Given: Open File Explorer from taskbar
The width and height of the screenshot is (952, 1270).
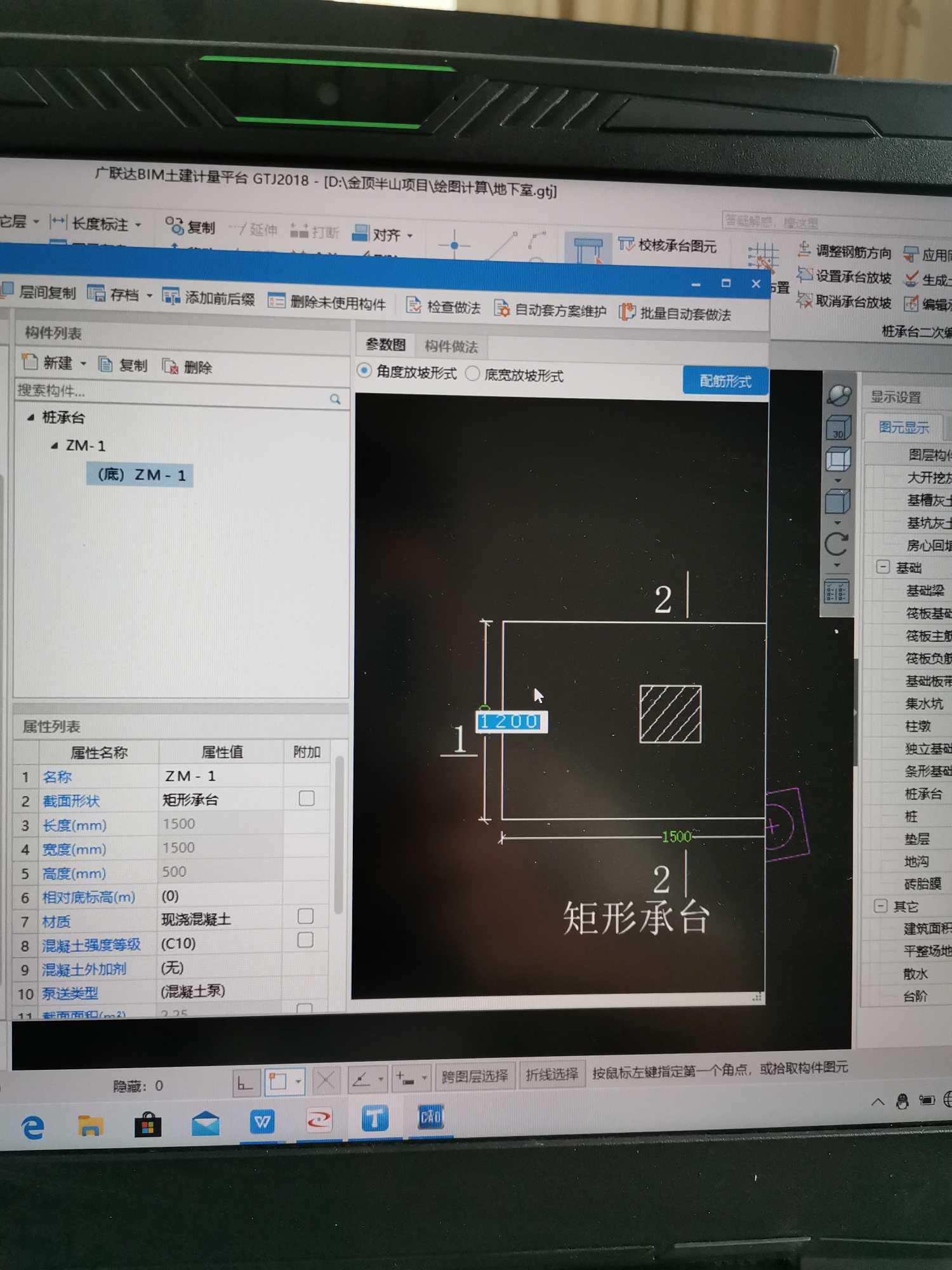Looking at the screenshot, I should pos(90,1126).
